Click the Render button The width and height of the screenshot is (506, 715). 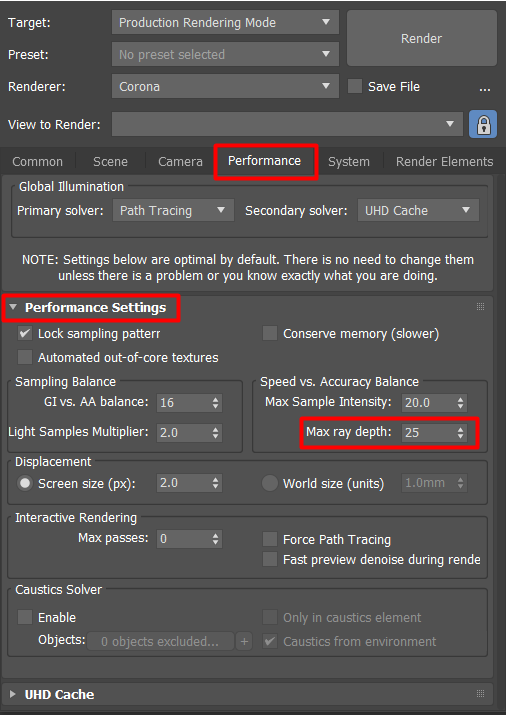[x=422, y=39]
